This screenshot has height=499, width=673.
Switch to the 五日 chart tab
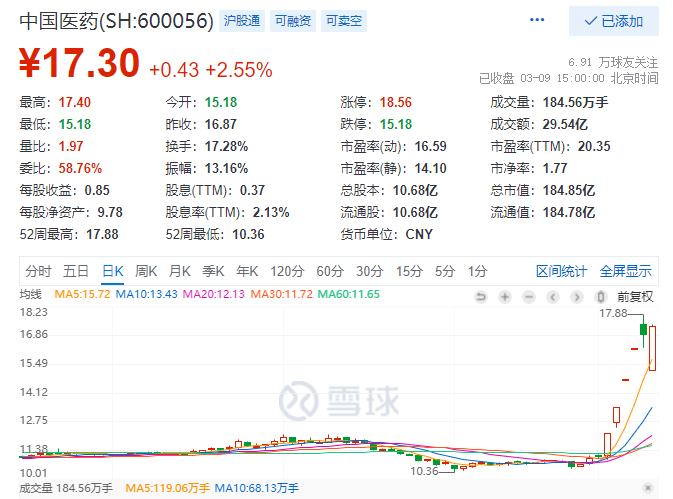coord(76,271)
